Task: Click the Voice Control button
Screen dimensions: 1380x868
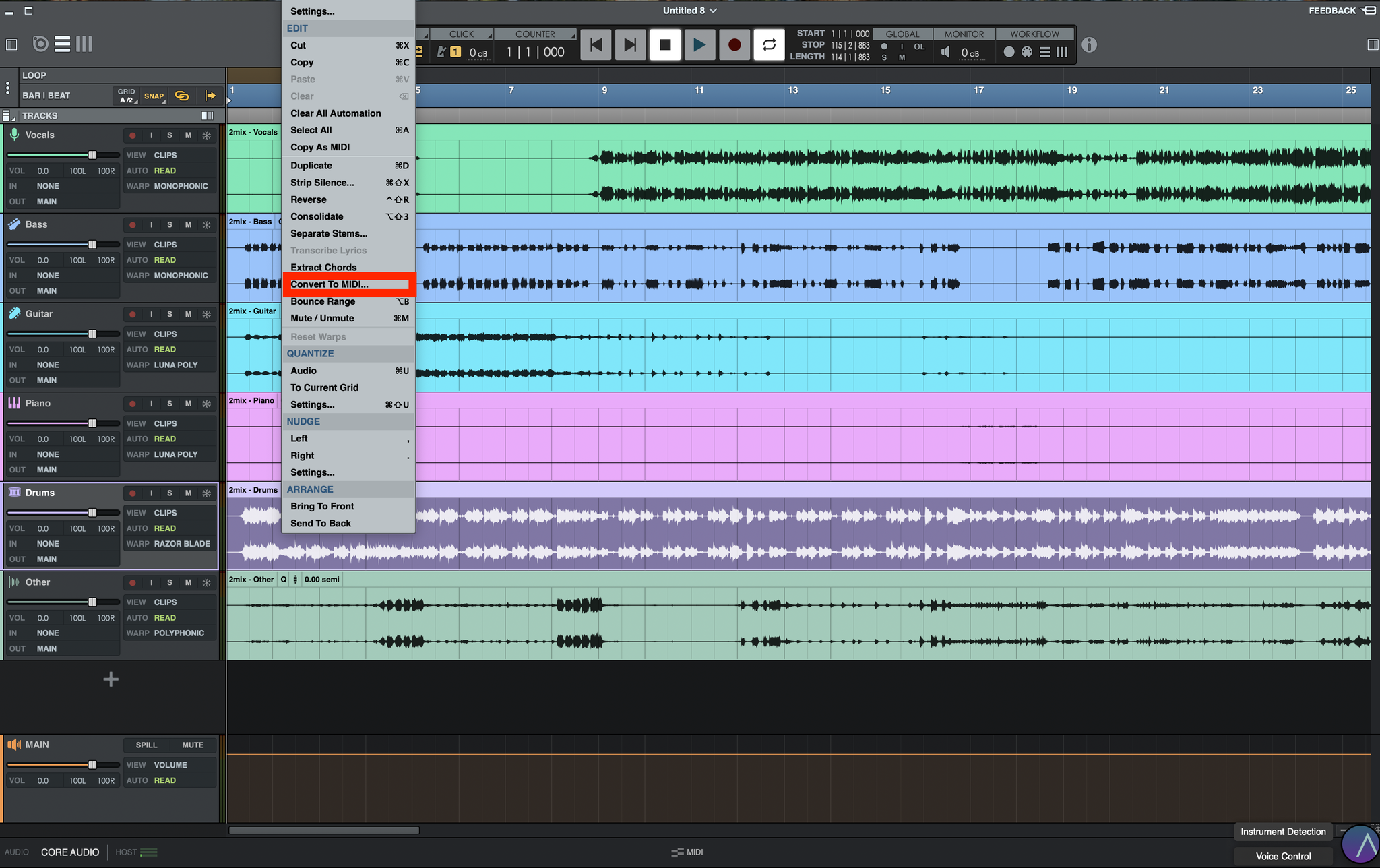Action: (x=1283, y=856)
